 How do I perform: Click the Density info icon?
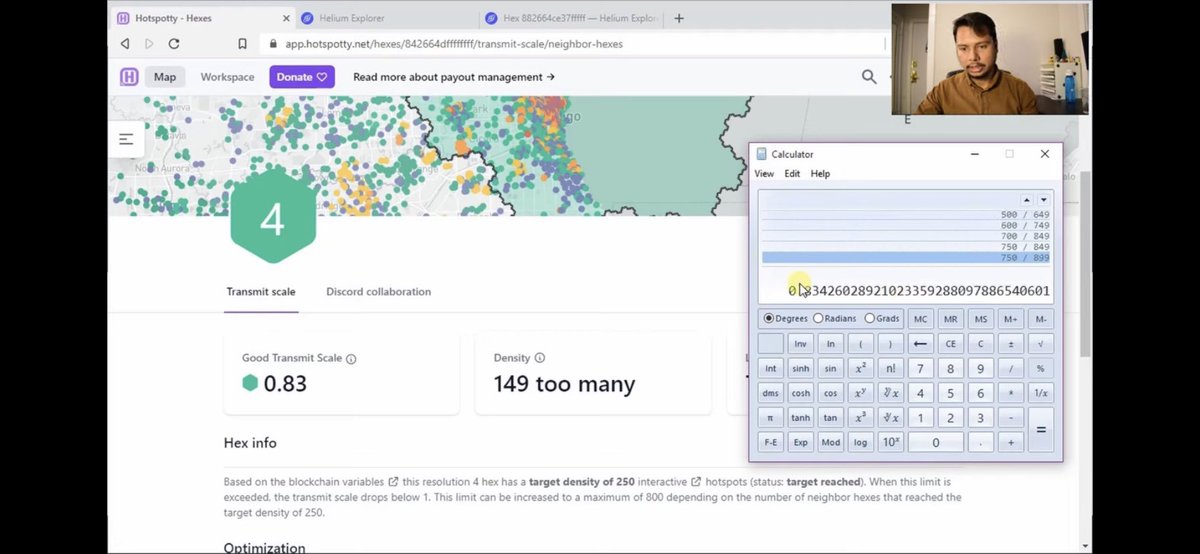pyautogui.click(x=540, y=358)
